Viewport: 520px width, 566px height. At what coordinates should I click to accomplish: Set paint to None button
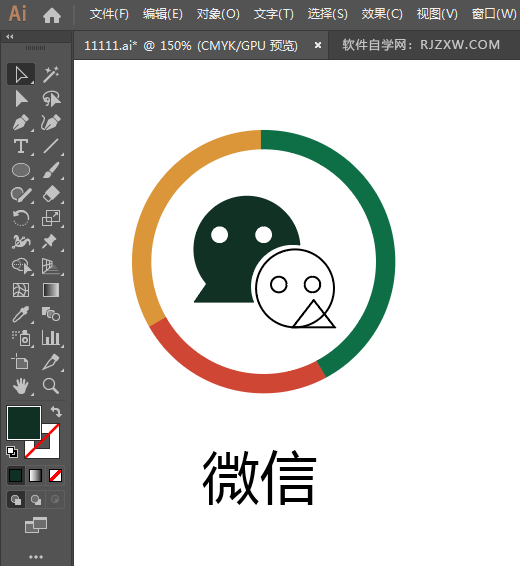pyautogui.click(x=55, y=476)
